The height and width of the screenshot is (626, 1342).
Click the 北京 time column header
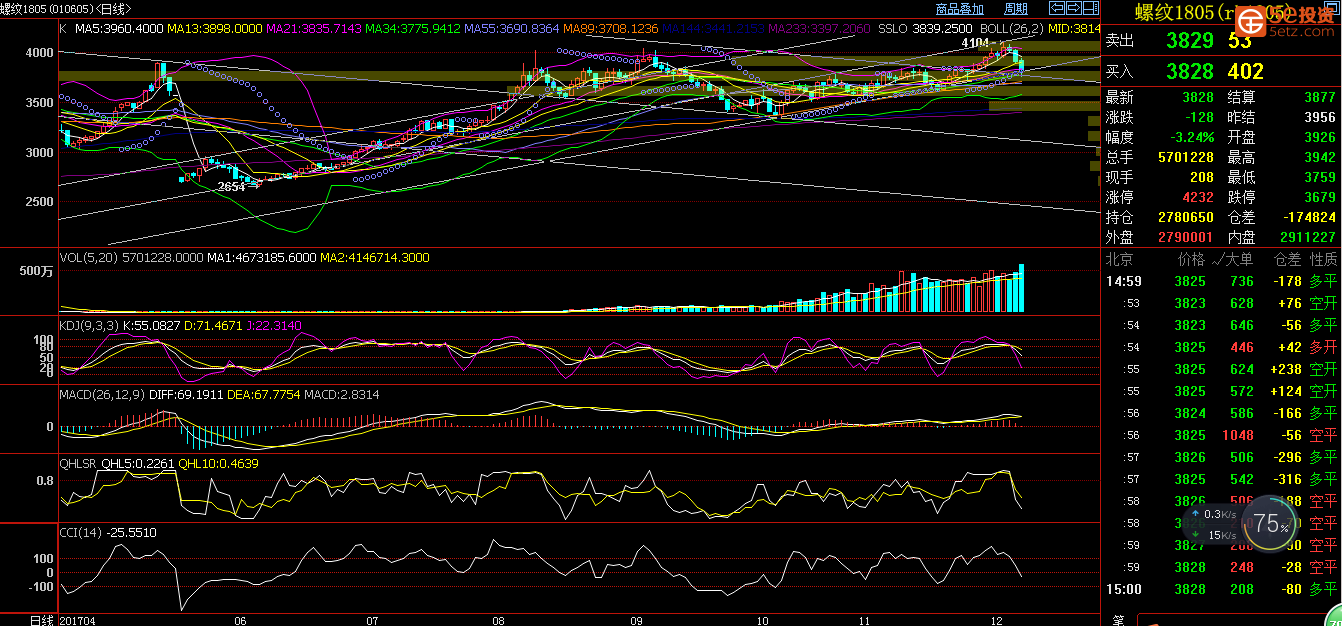(1119, 259)
